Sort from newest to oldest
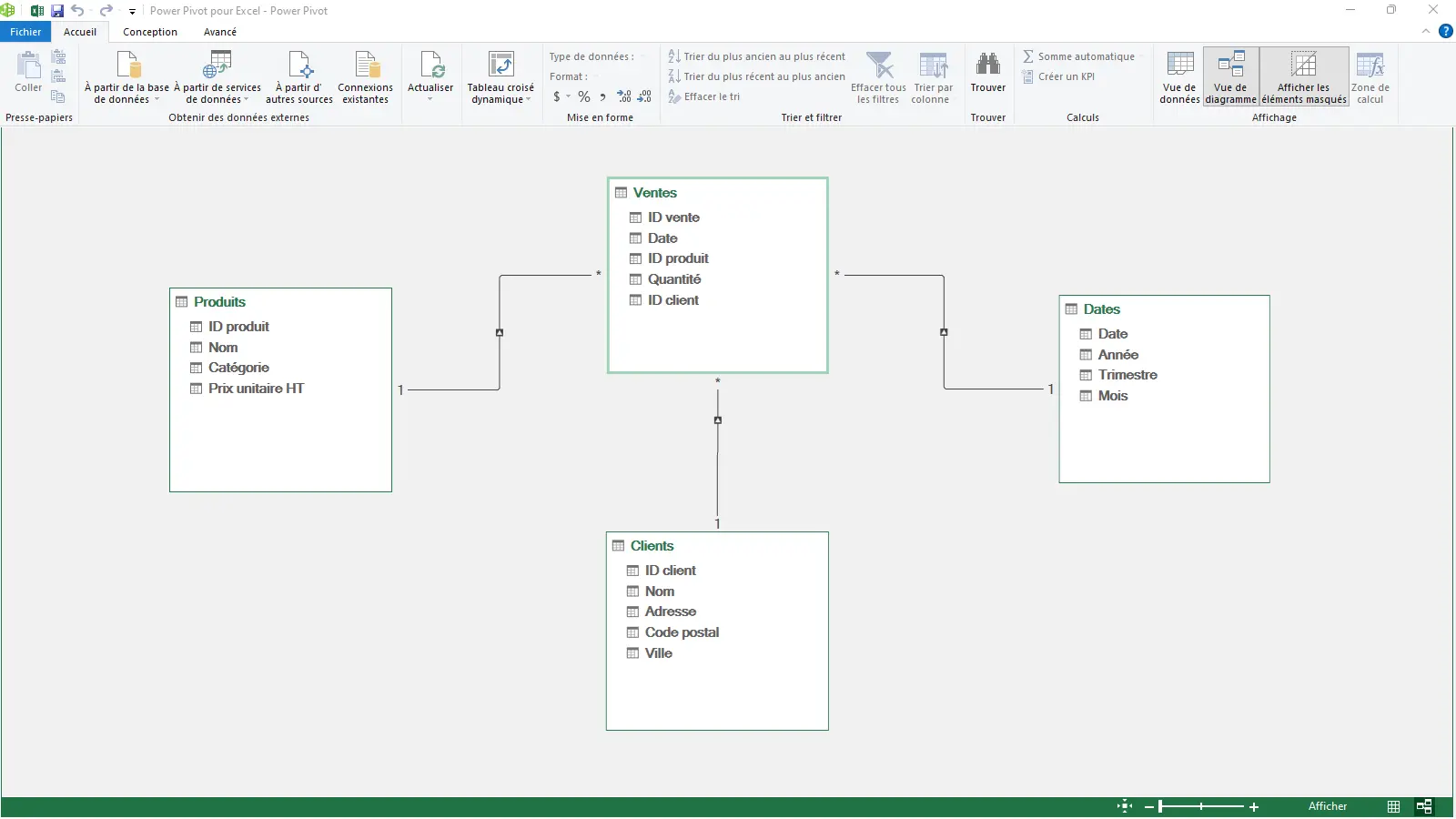This screenshot has height=819, width=1456. 756,76
